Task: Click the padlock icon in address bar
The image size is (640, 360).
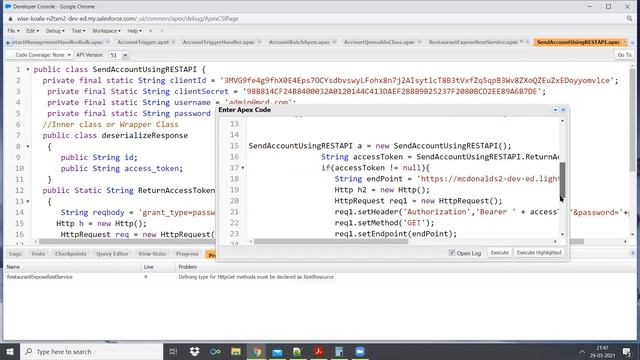Action: tap(11, 19)
